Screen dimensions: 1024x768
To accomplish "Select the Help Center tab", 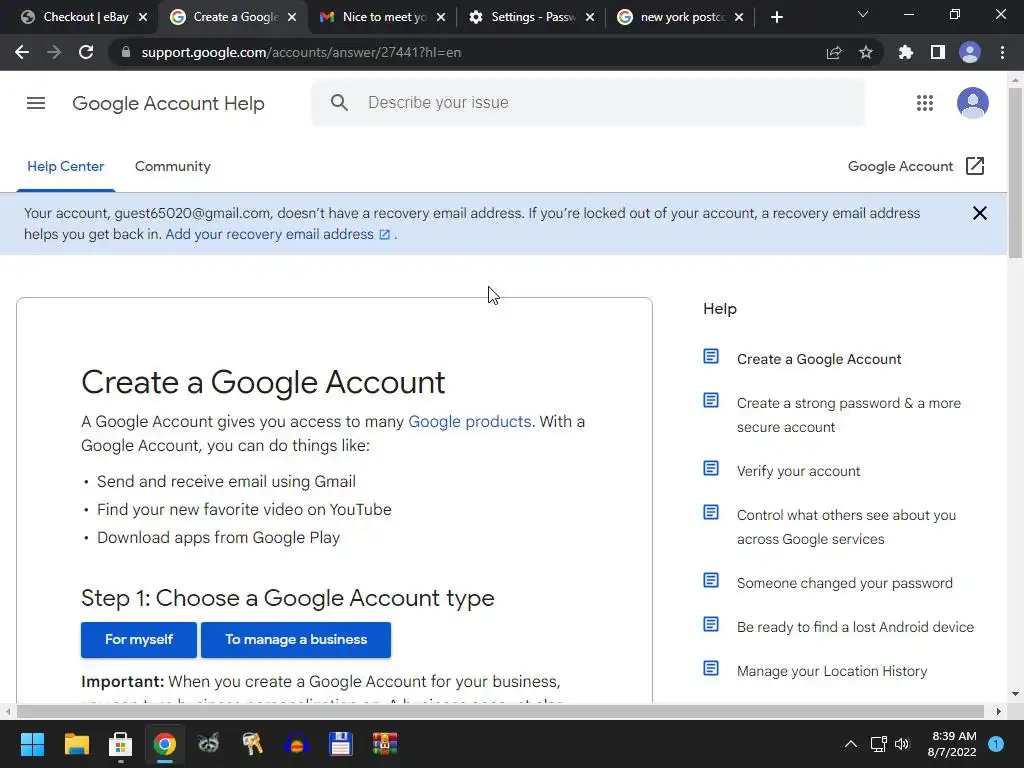I will (x=65, y=167).
